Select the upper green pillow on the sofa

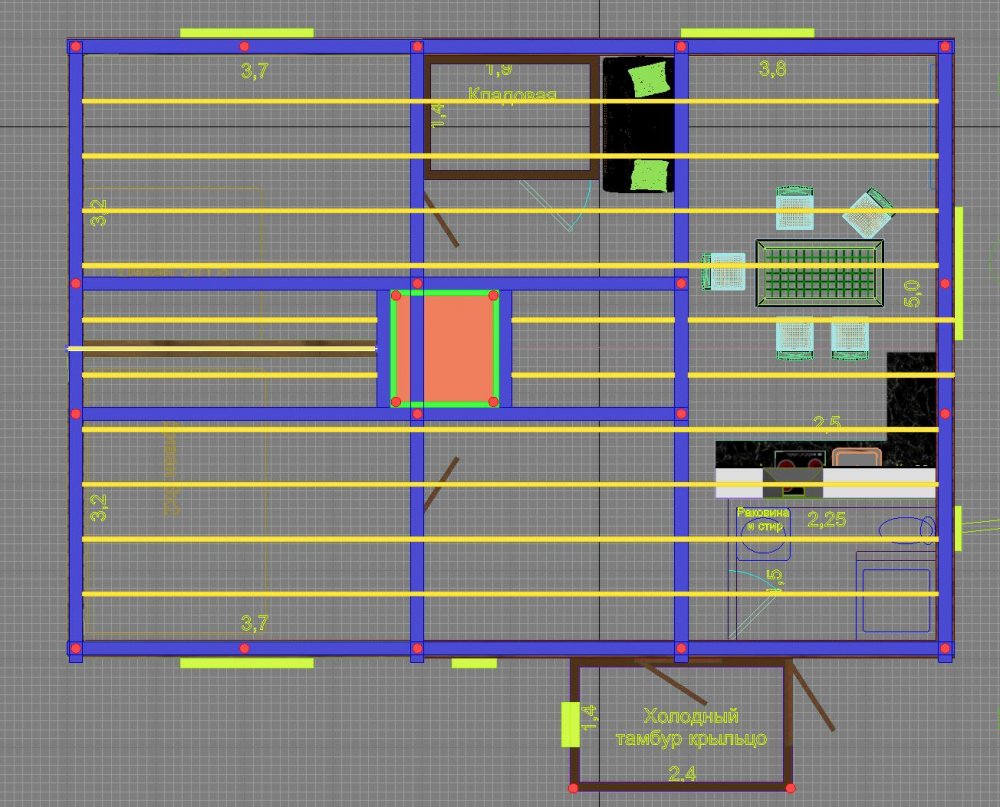[648, 76]
